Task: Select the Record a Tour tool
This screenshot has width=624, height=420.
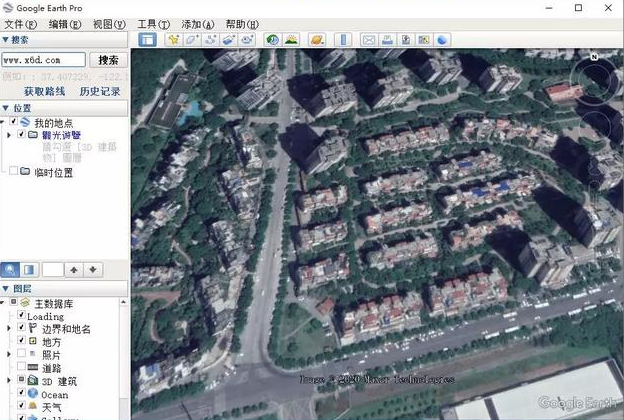Action: click(247, 40)
